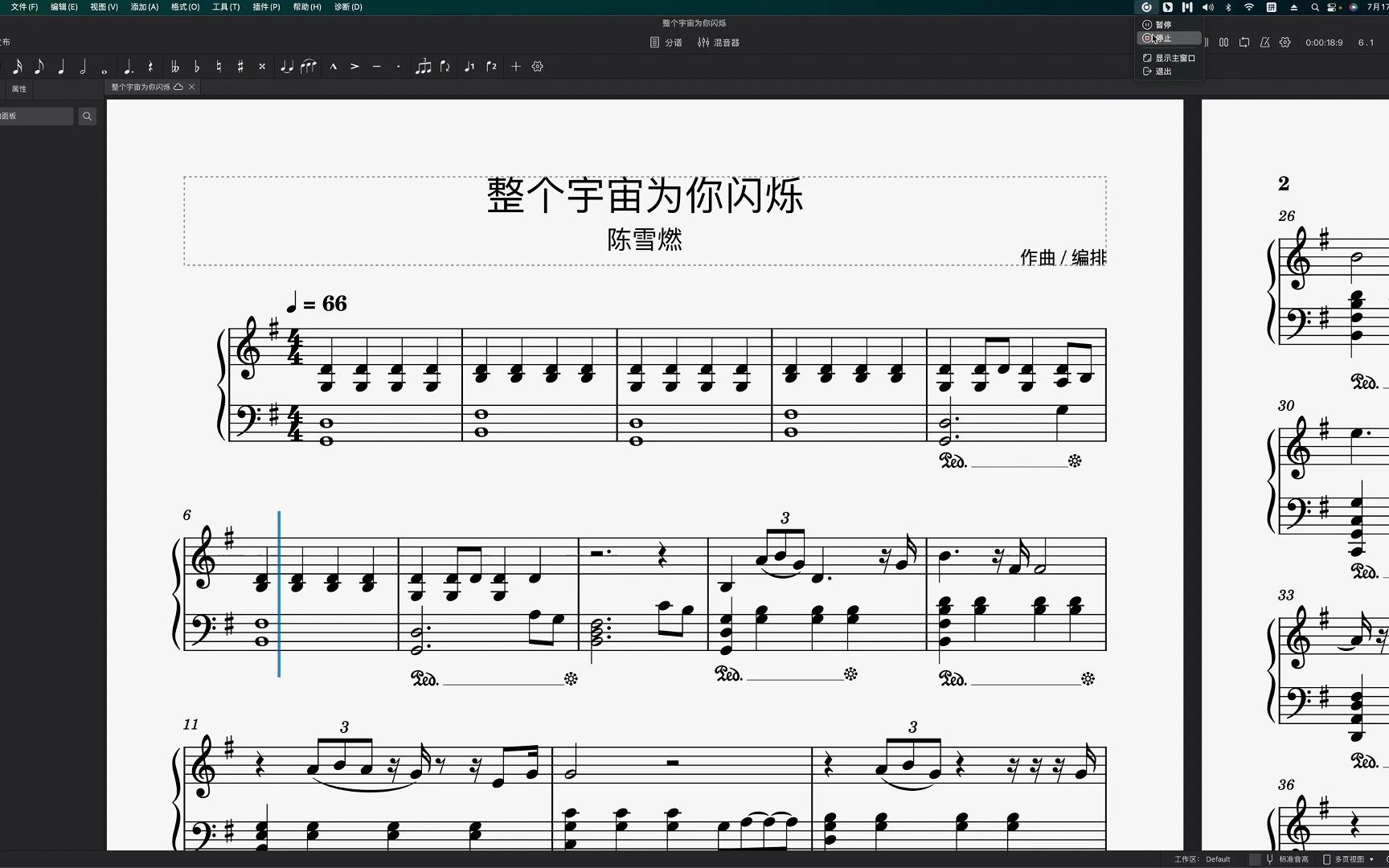Image resolution: width=1389 pixels, height=868 pixels.
Task: Open the Add (添加) menu
Action: pyautogui.click(x=145, y=6)
